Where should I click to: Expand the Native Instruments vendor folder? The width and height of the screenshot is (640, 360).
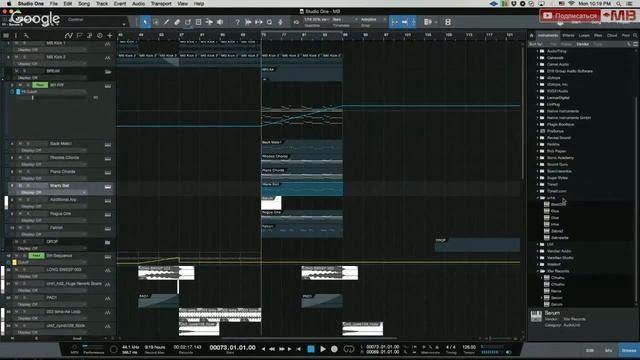(x=538, y=111)
